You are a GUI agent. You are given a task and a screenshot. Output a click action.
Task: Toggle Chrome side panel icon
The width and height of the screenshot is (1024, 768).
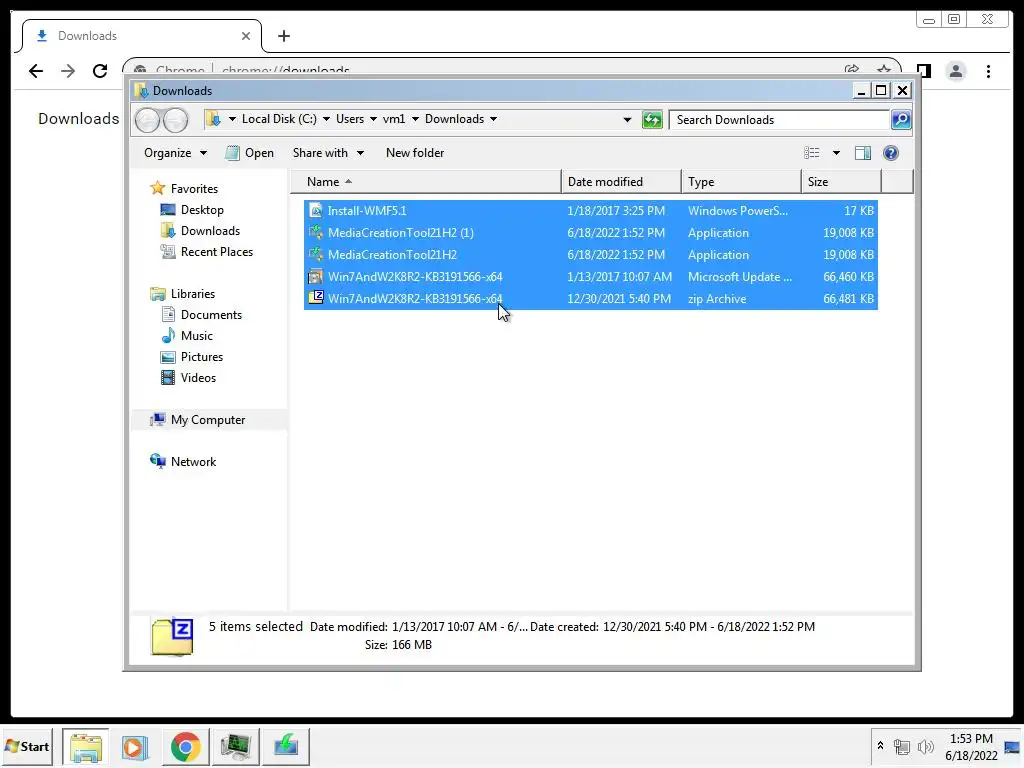[x=923, y=71]
